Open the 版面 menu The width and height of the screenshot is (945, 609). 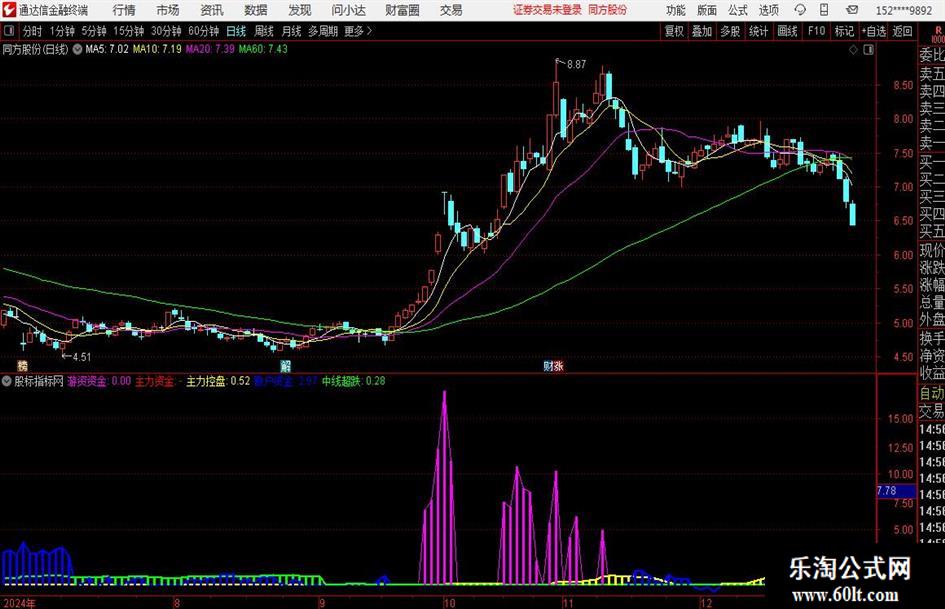(x=706, y=10)
